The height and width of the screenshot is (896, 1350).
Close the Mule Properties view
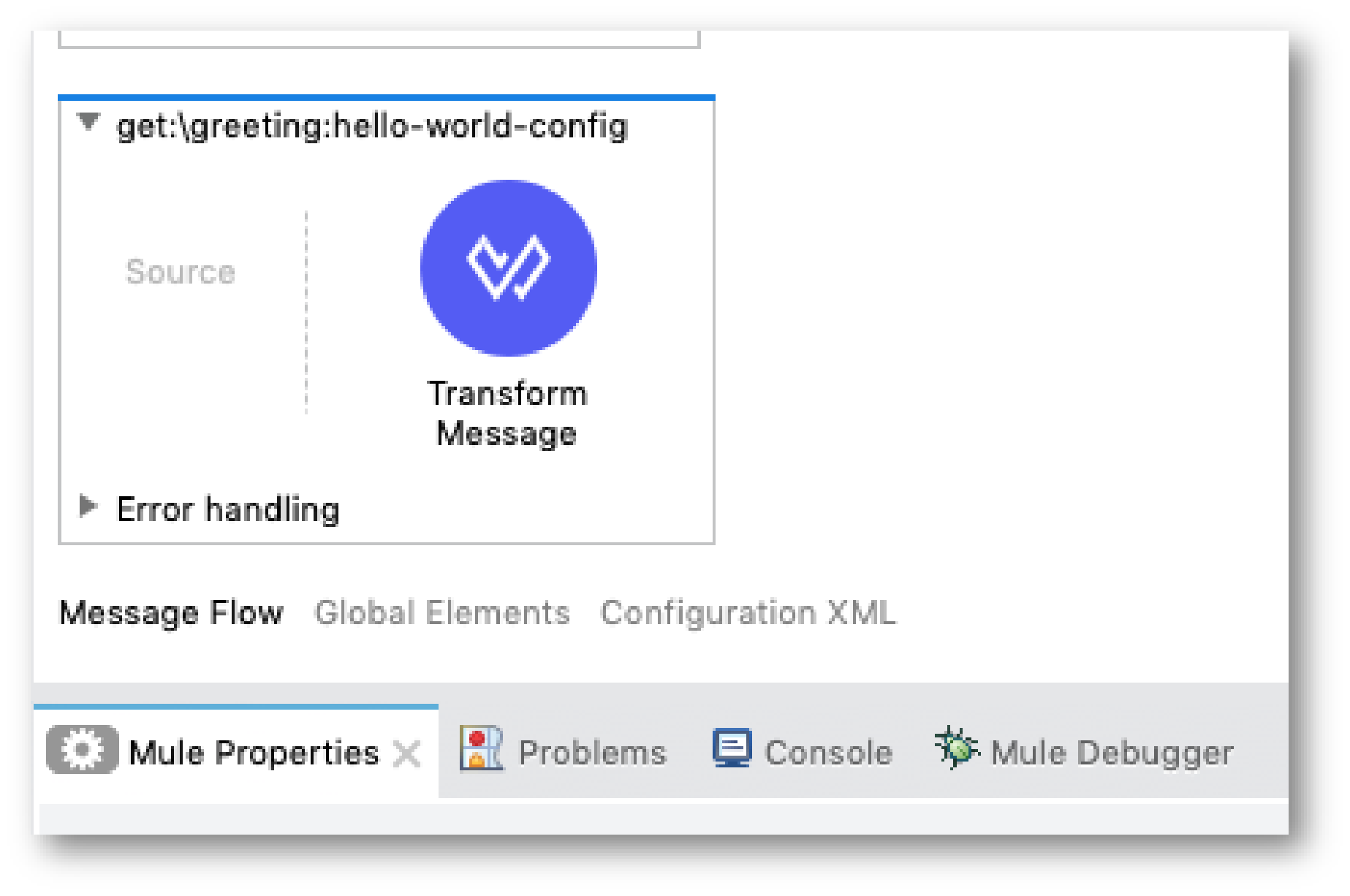point(407,751)
